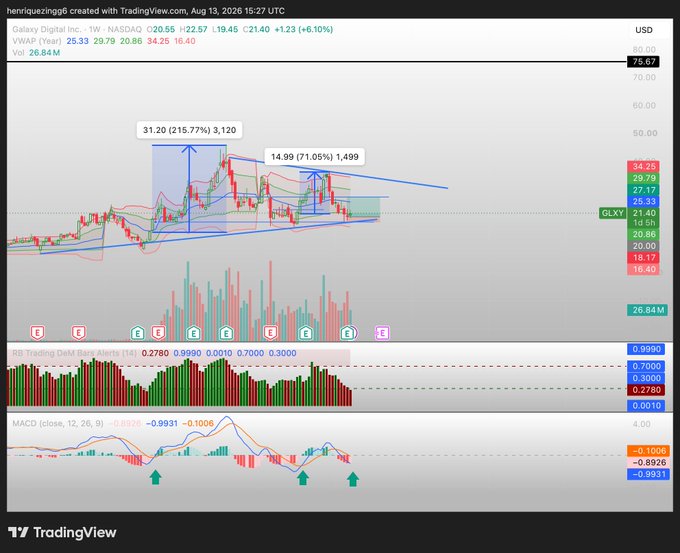This screenshot has width=680, height=553.
Task: Click the 80.00 price scale tick
Action: point(644,49)
